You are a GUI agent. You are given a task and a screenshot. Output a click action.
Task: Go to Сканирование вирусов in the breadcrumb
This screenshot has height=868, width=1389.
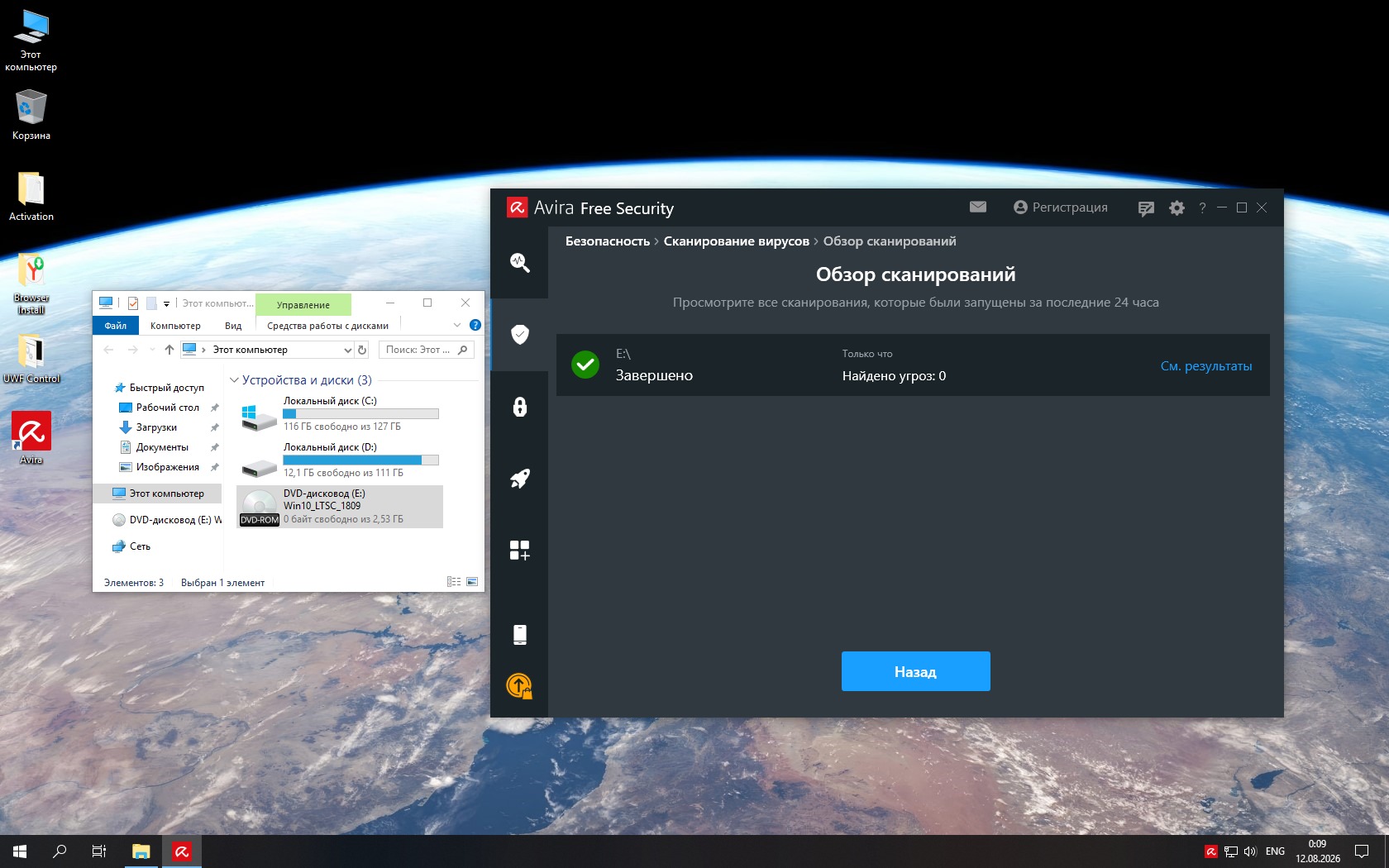pyautogui.click(x=736, y=241)
